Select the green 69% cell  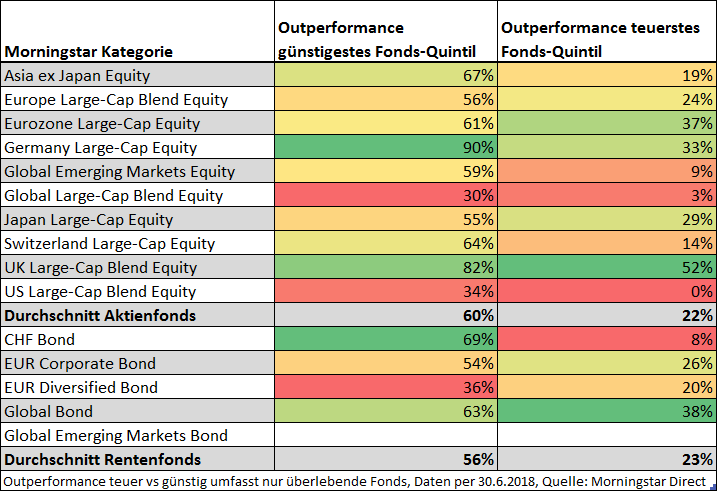point(386,339)
